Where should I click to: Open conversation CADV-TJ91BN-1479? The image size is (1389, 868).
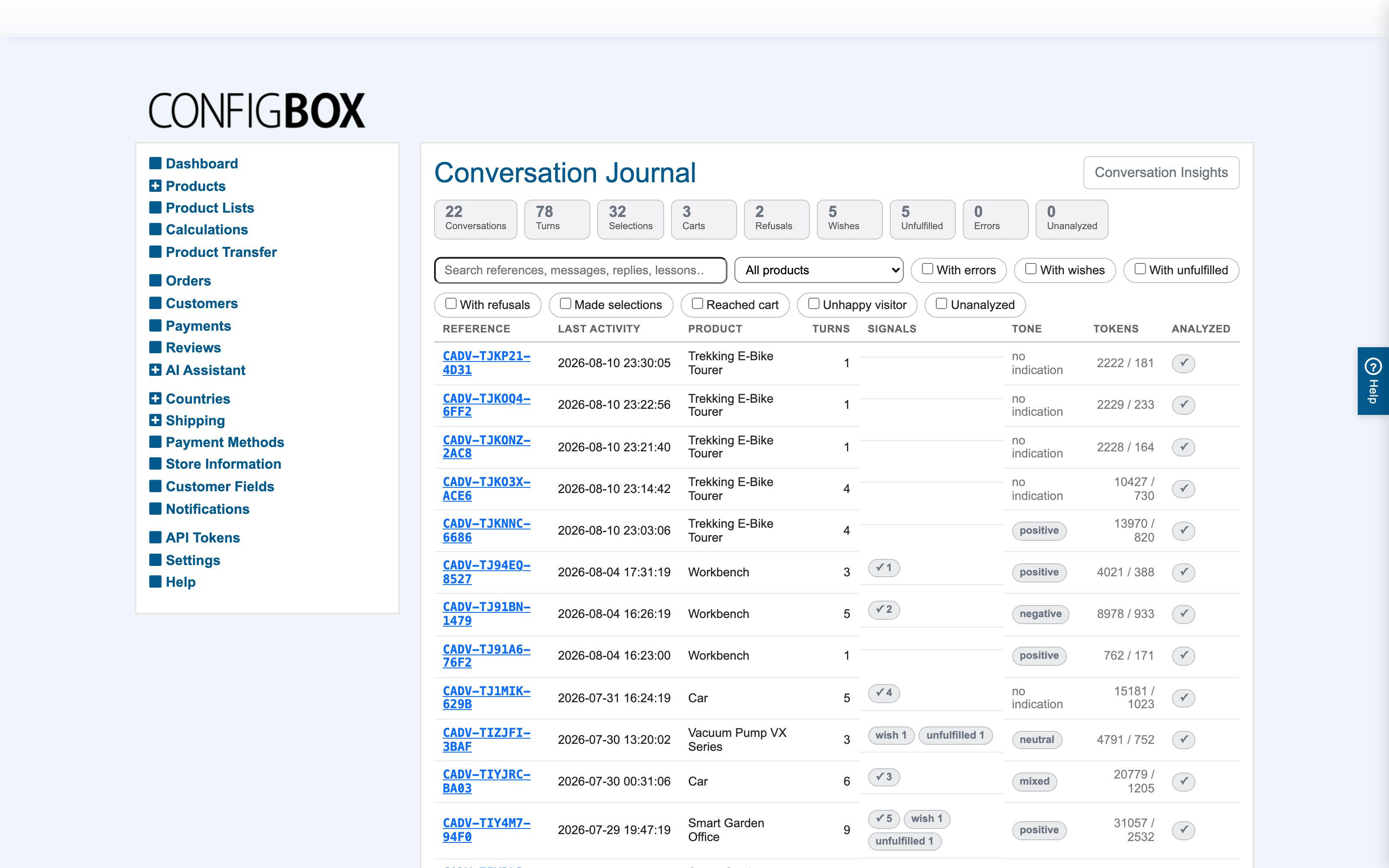point(486,614)
